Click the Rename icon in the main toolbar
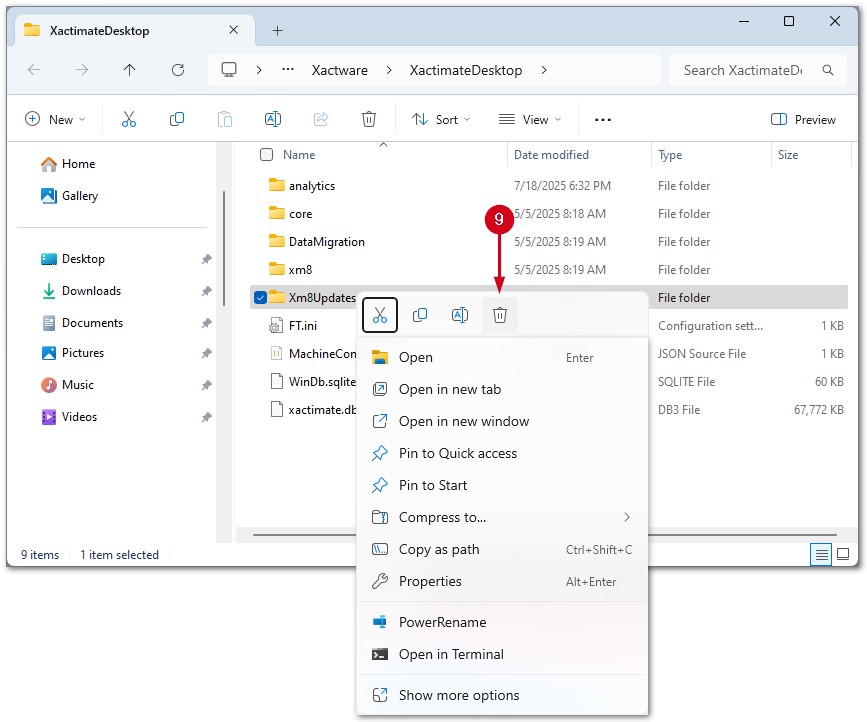This screenshot has height=722, width=867. [x=273, y=119]
